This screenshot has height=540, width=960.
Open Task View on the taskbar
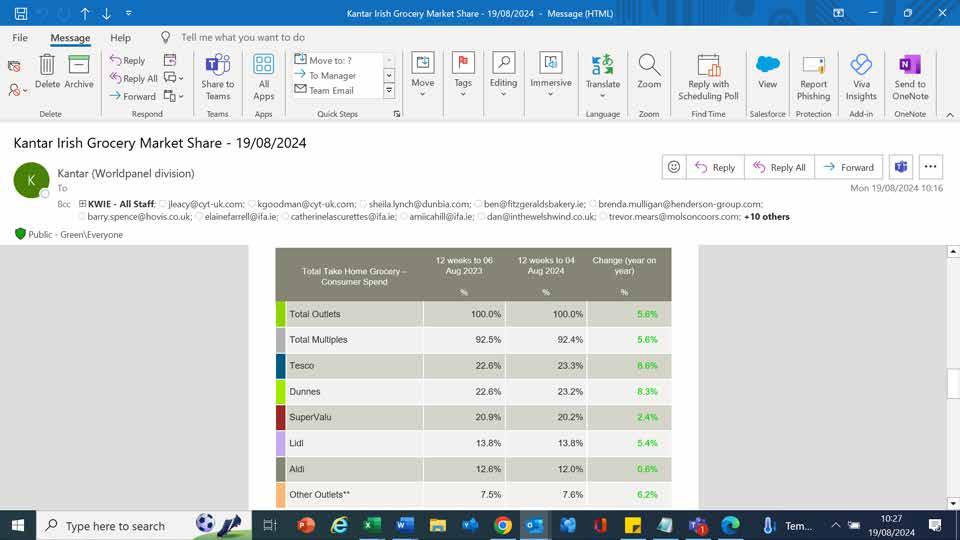click(270, 525)
